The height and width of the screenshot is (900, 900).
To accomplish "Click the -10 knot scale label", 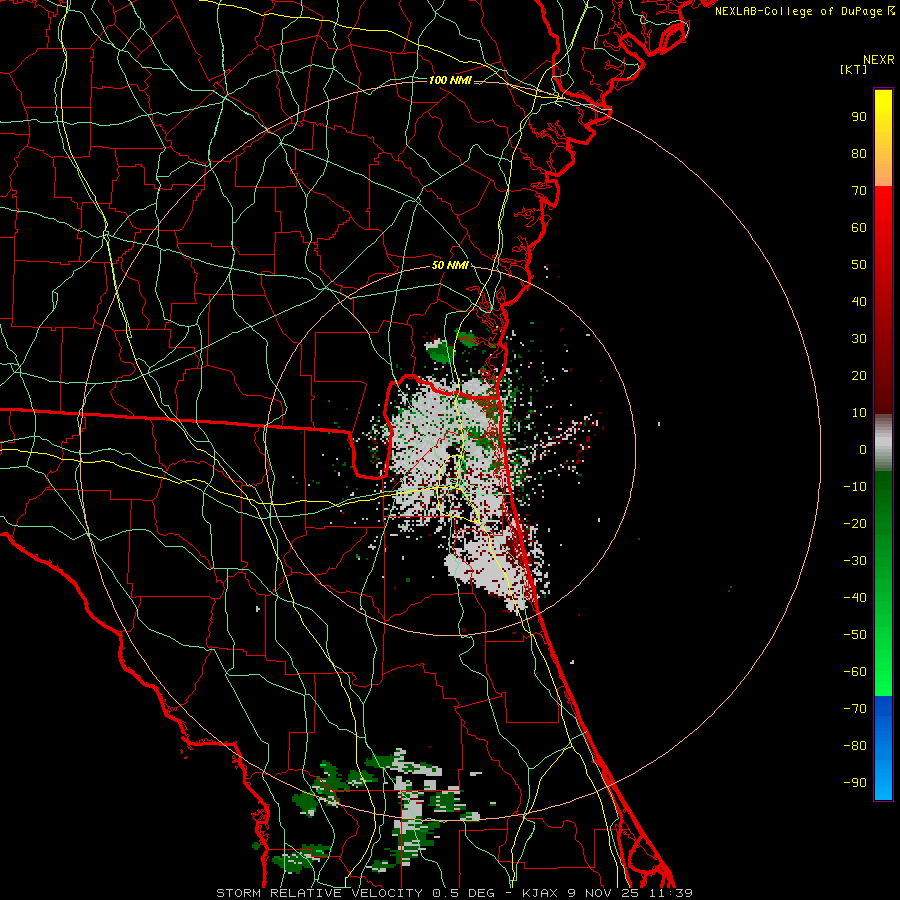I will (x=855, y=487).
